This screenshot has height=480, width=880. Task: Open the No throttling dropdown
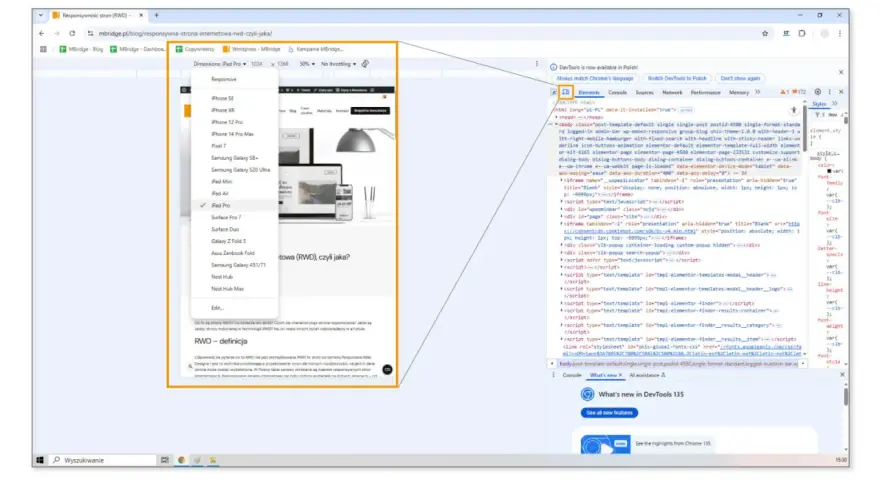[338, 64]
